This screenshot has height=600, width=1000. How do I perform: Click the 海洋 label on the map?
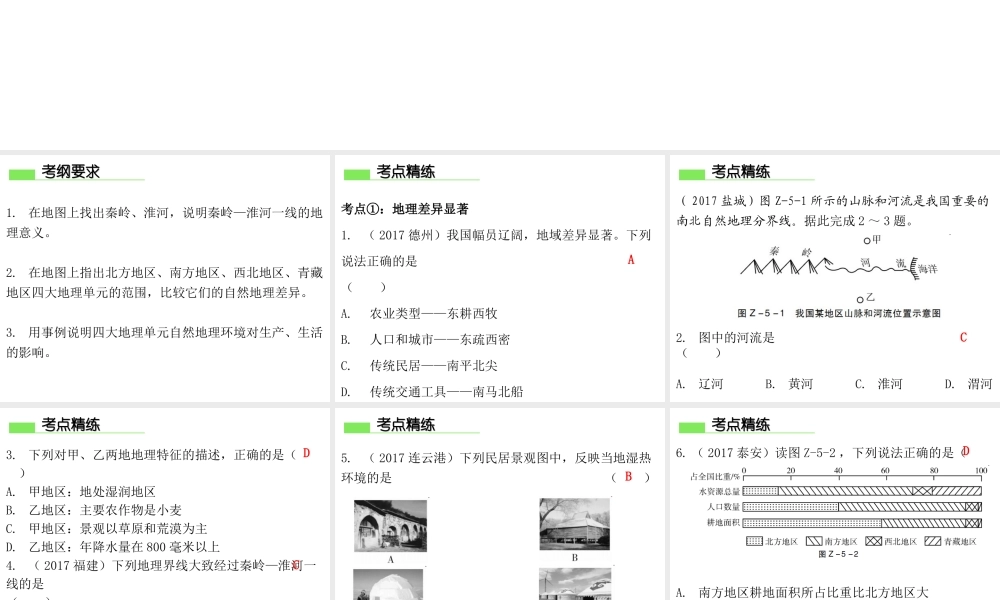pos(928,270)
